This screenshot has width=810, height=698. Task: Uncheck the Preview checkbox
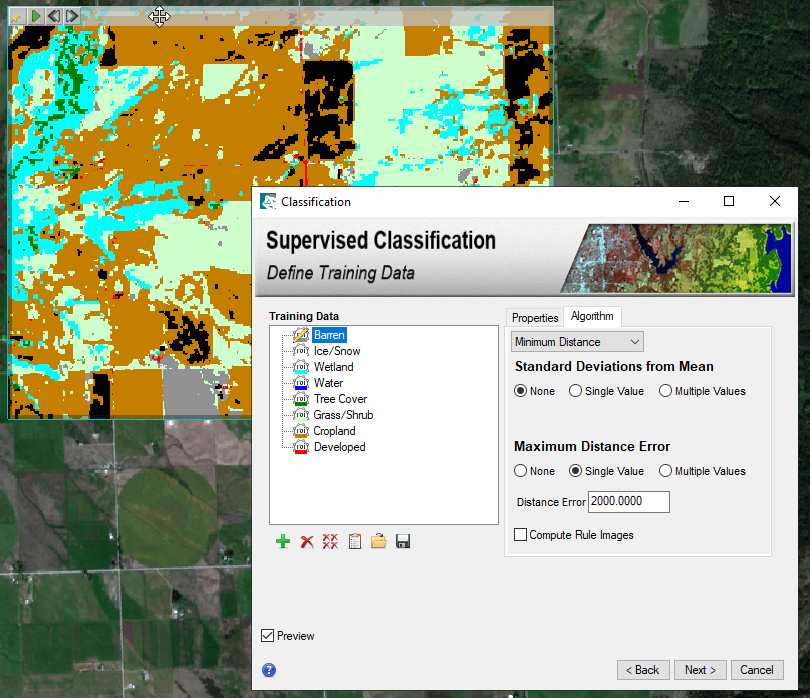point(267,636)
